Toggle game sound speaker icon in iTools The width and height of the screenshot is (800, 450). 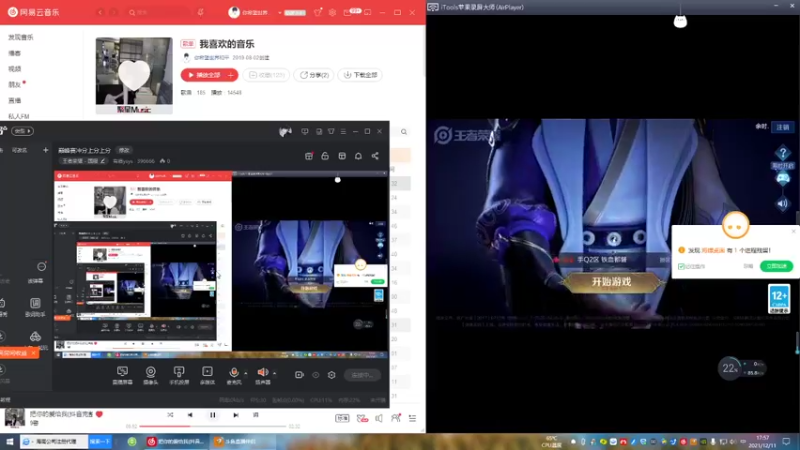[782, 204]
